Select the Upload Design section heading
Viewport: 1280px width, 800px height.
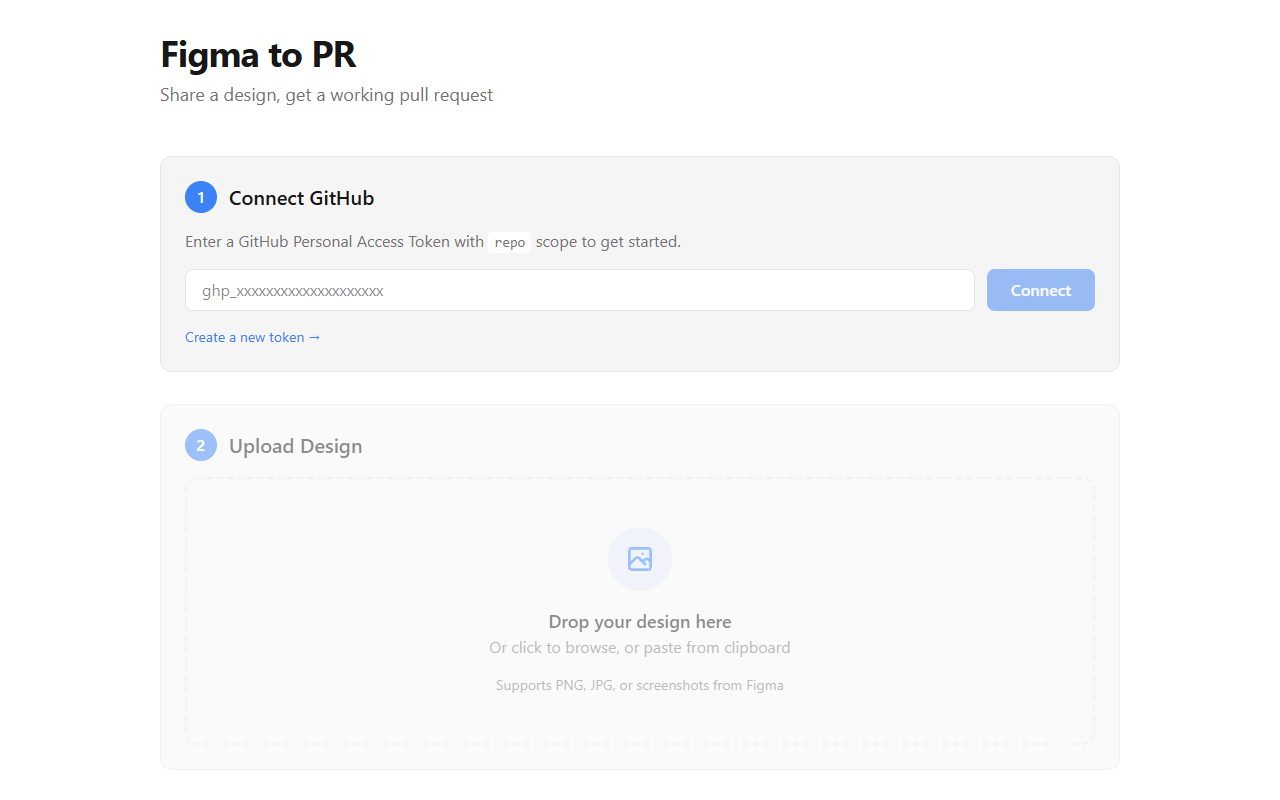[295, 445]
